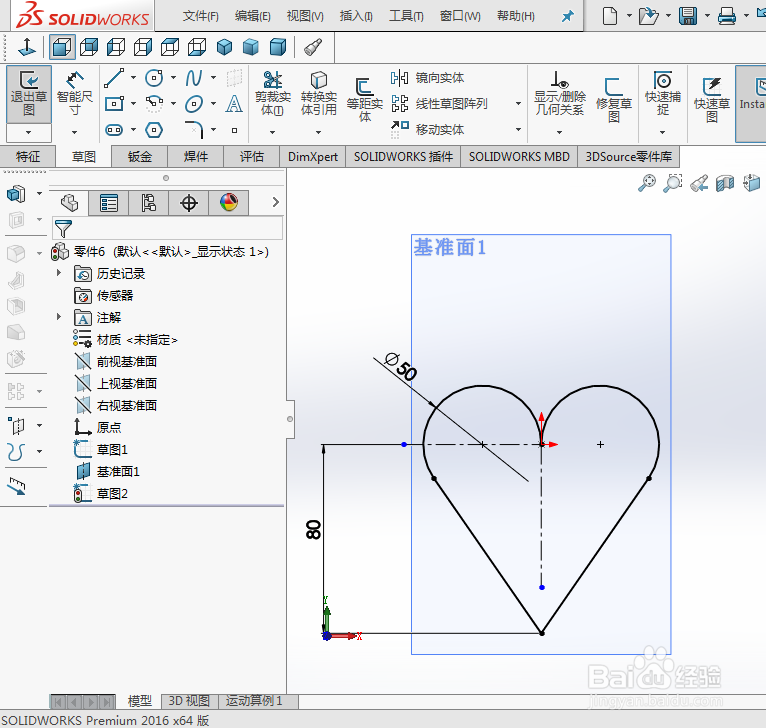Open DisplayManager color sphere tab
Viewport: 766px width, 728px height.
(x=229, y=202)
